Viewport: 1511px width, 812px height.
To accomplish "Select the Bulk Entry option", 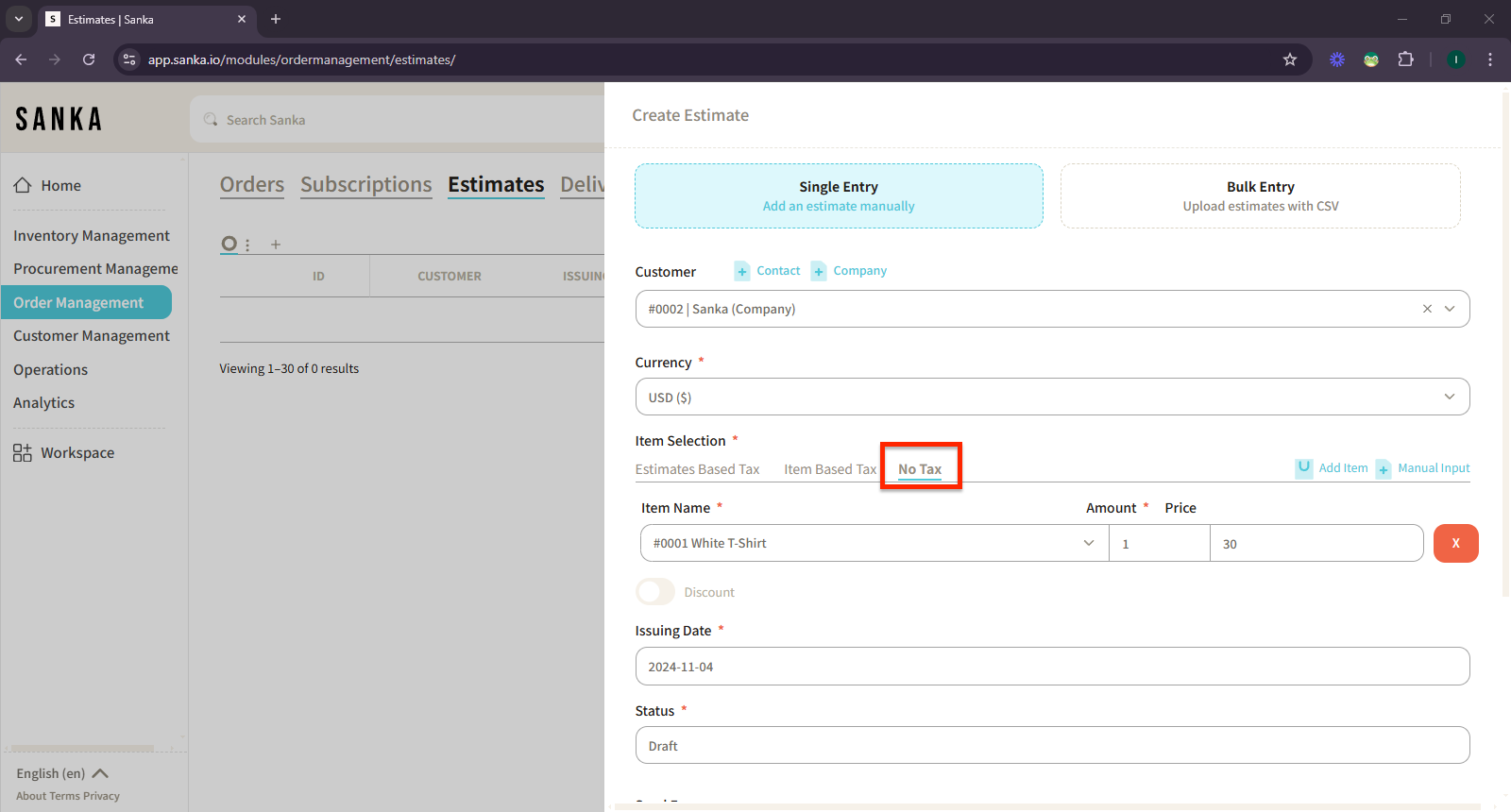I will coord(1260,196).
